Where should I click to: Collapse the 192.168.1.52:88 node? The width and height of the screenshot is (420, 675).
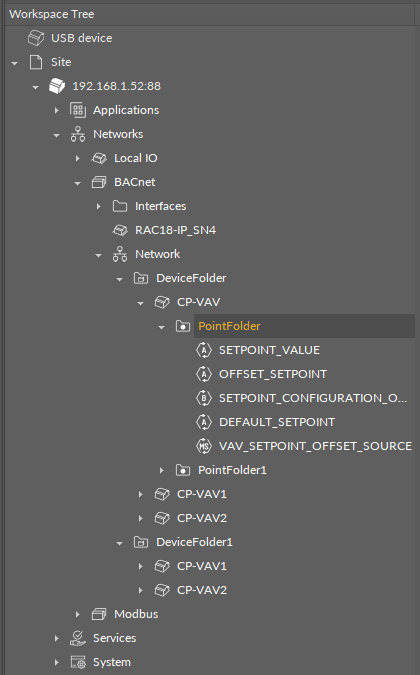[36, 87]
